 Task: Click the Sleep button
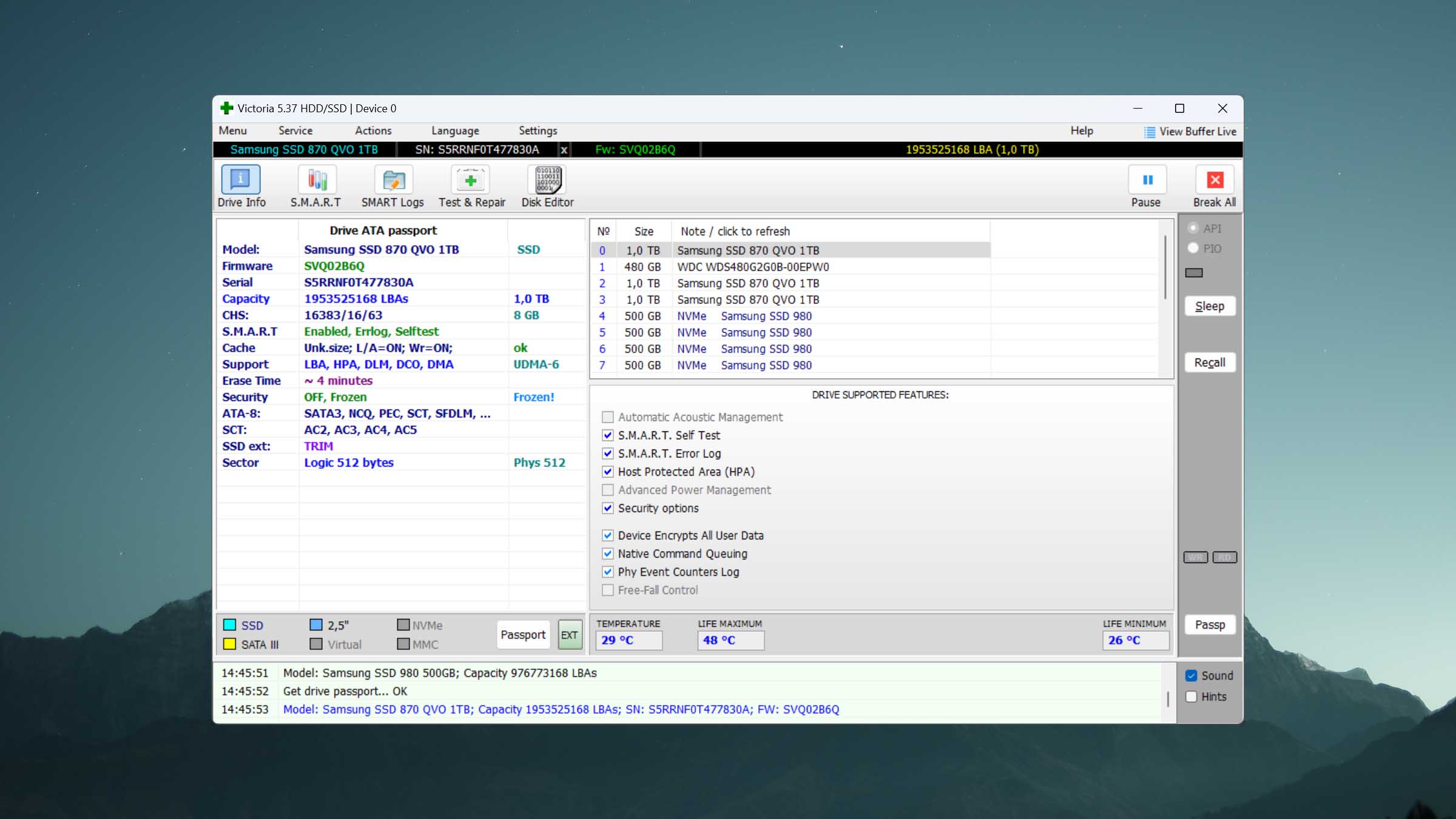(x=1210, y=306)
